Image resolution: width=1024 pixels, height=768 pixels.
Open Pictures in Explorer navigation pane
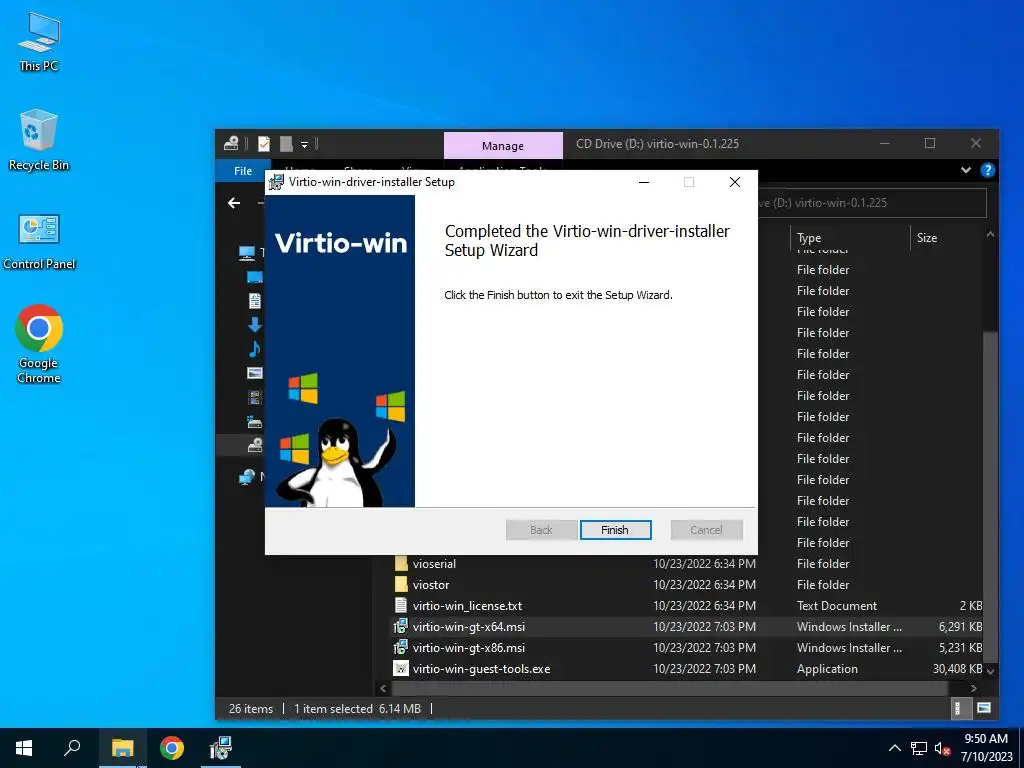click(255, 373)
